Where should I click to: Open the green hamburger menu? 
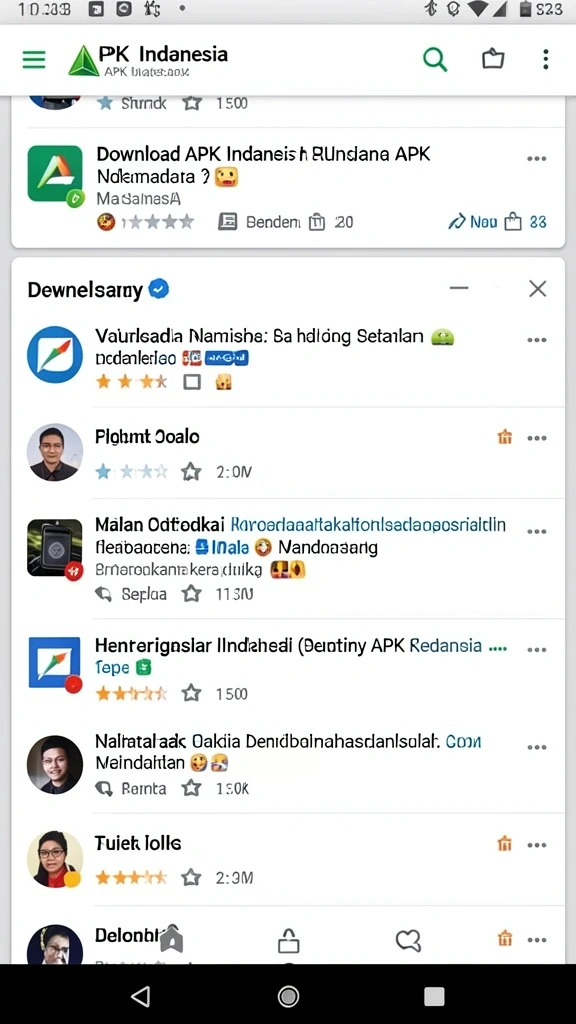[34, 60]
